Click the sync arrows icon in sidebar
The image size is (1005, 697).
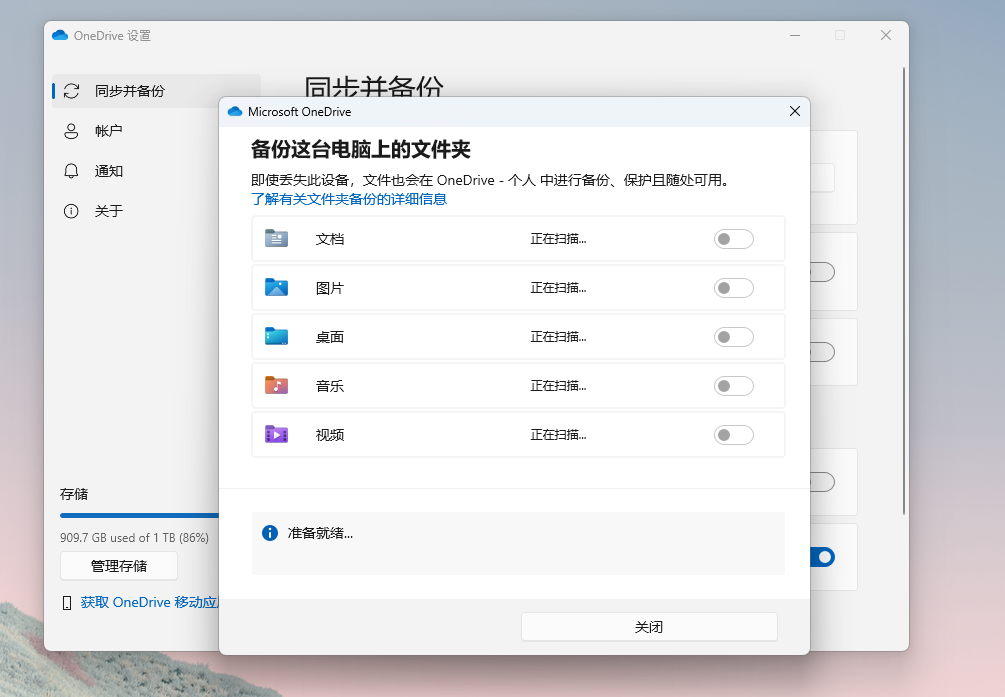pyautogui.click(x=71, y=91)
